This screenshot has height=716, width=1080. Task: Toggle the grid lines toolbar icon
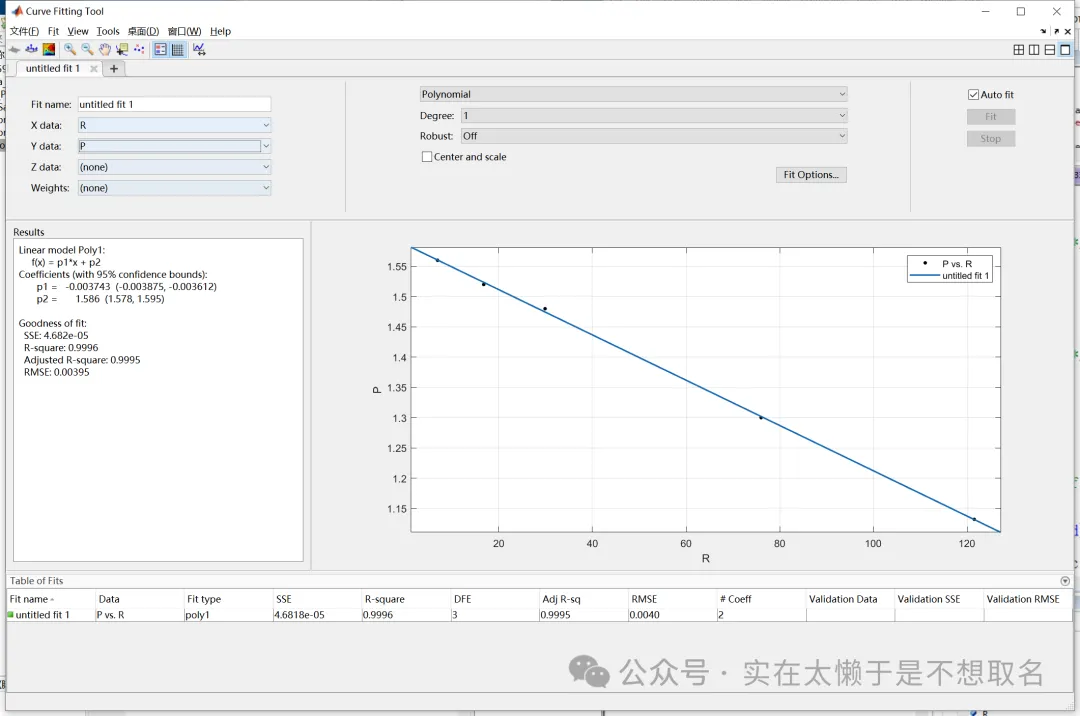pos(177,49)
